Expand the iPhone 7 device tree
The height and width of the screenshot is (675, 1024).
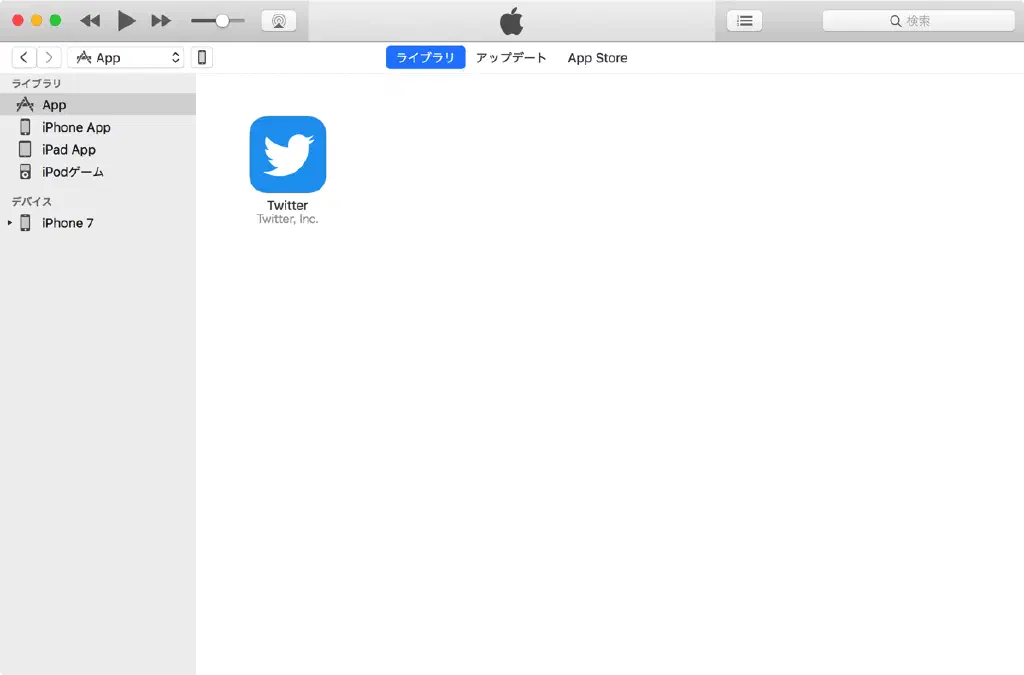tap(10, 223)
